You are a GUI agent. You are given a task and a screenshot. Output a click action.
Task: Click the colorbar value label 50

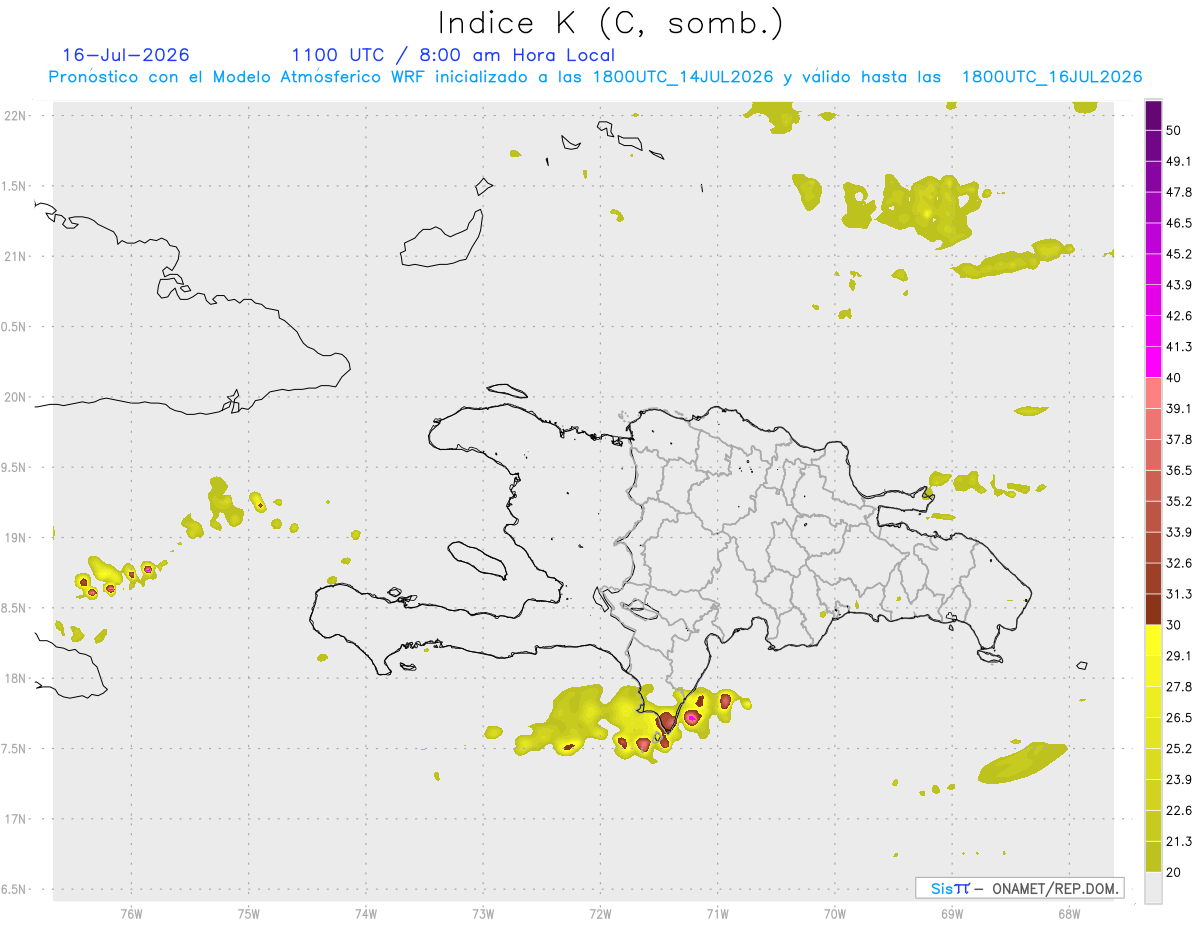coord(1174,130)
